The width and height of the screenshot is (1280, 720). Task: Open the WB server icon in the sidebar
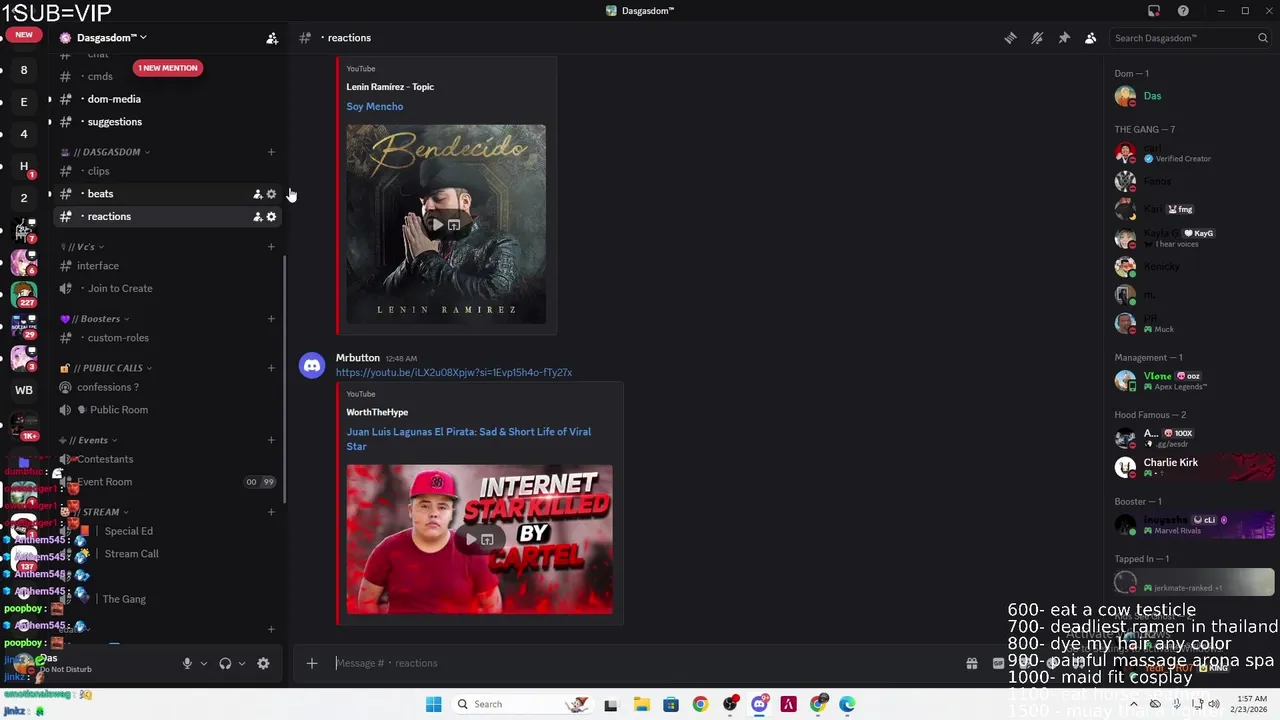(x=24, y=390)
